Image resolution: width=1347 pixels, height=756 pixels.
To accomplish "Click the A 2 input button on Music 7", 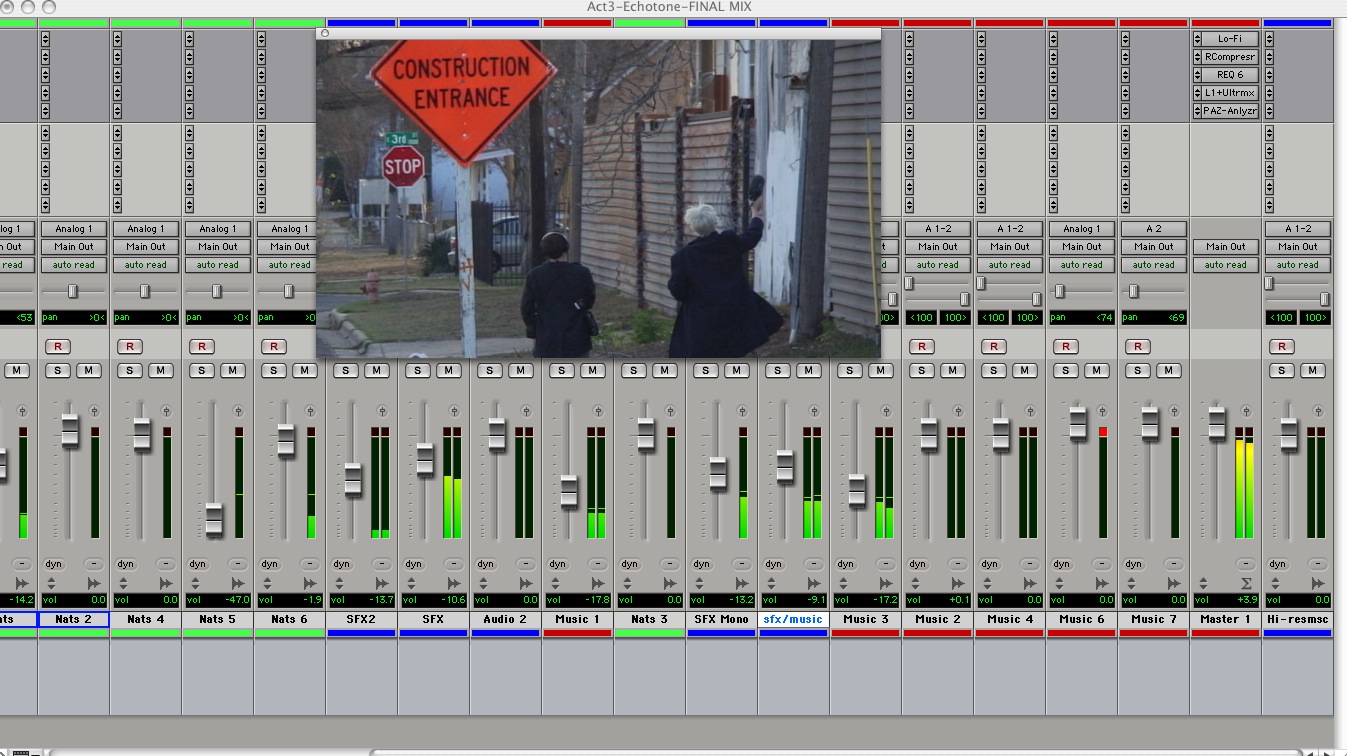I will pyautogui.click(x=1154, y=229).
